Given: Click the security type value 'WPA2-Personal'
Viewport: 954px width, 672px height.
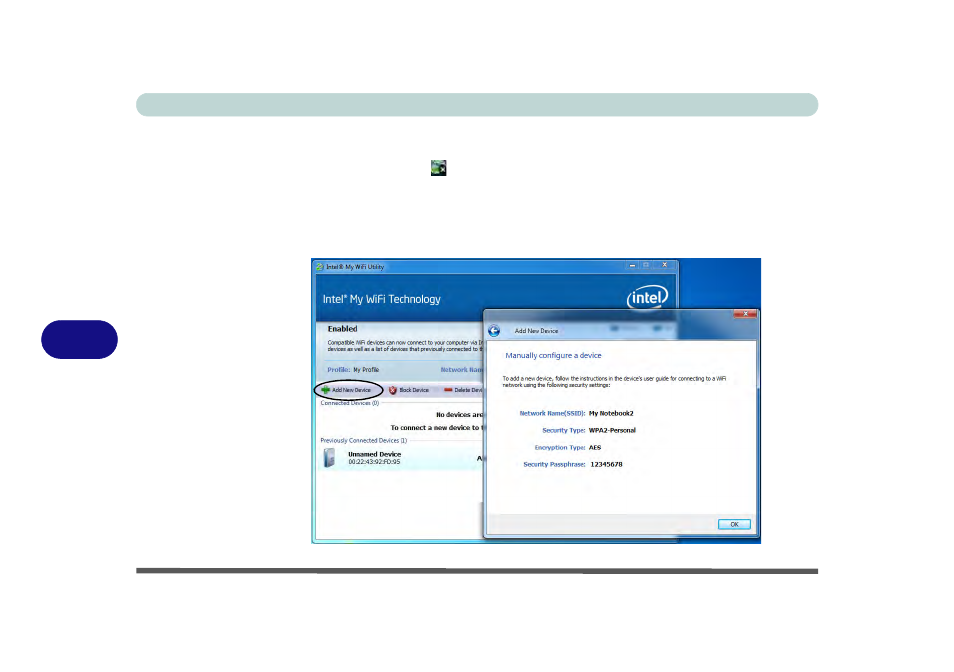Looking at the screenshot, I should [x=612, y=431].
